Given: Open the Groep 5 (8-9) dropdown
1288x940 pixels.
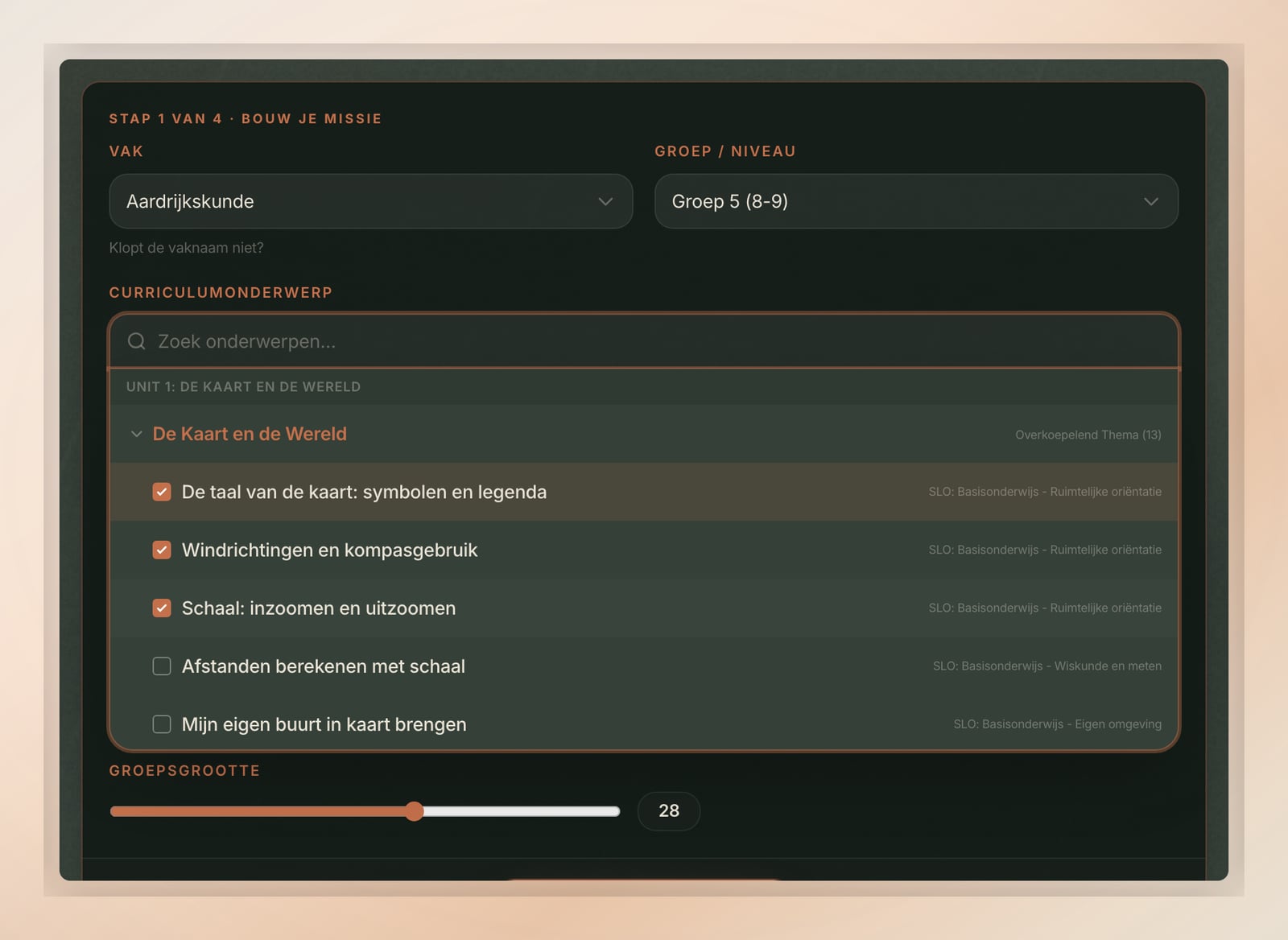Looking at the screenshot, I should tap(916, 201).
